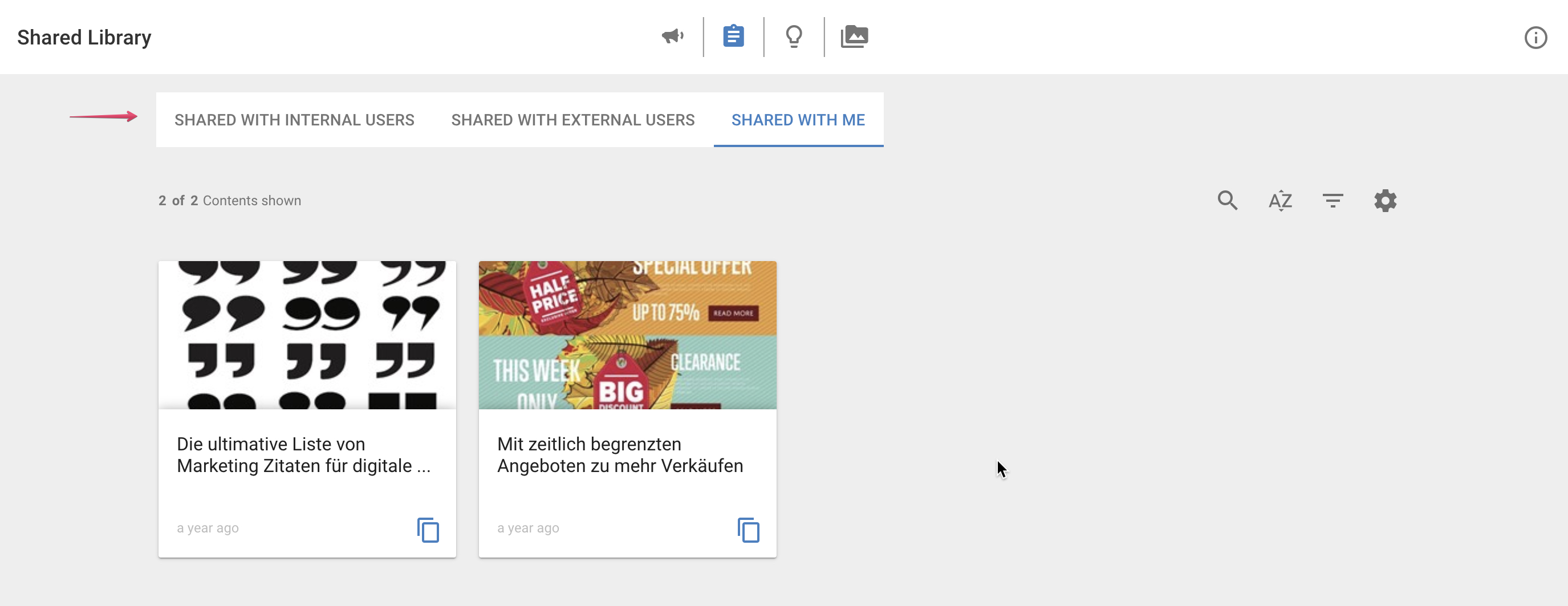
Task: Open the lightbulb ideas icon
Action: (794, 36)
